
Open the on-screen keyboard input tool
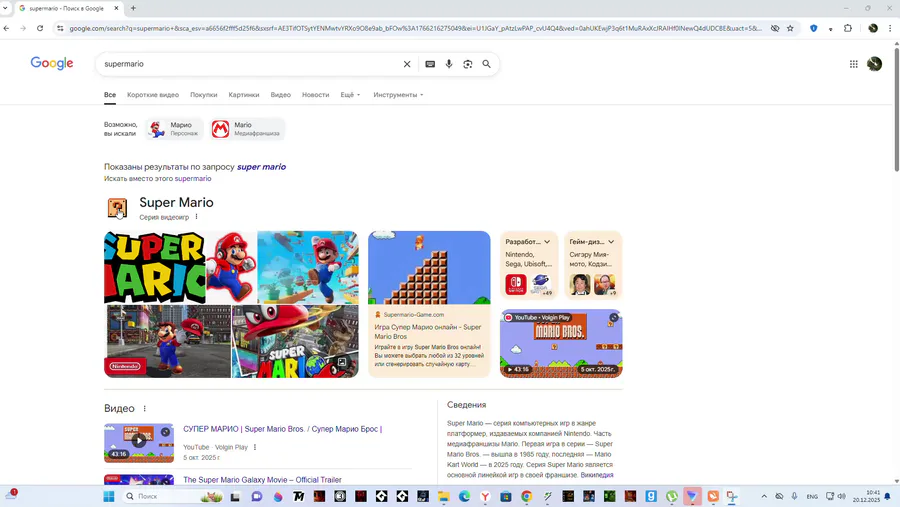tap(430, 64)
